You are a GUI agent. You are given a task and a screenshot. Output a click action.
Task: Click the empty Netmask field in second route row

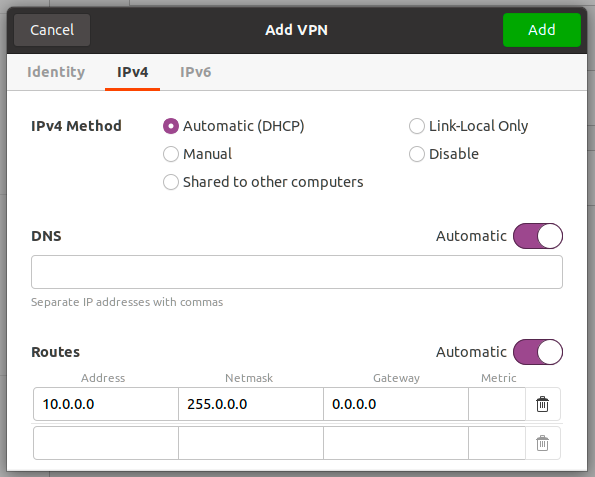pyautogui.click(x=251, y=443)
